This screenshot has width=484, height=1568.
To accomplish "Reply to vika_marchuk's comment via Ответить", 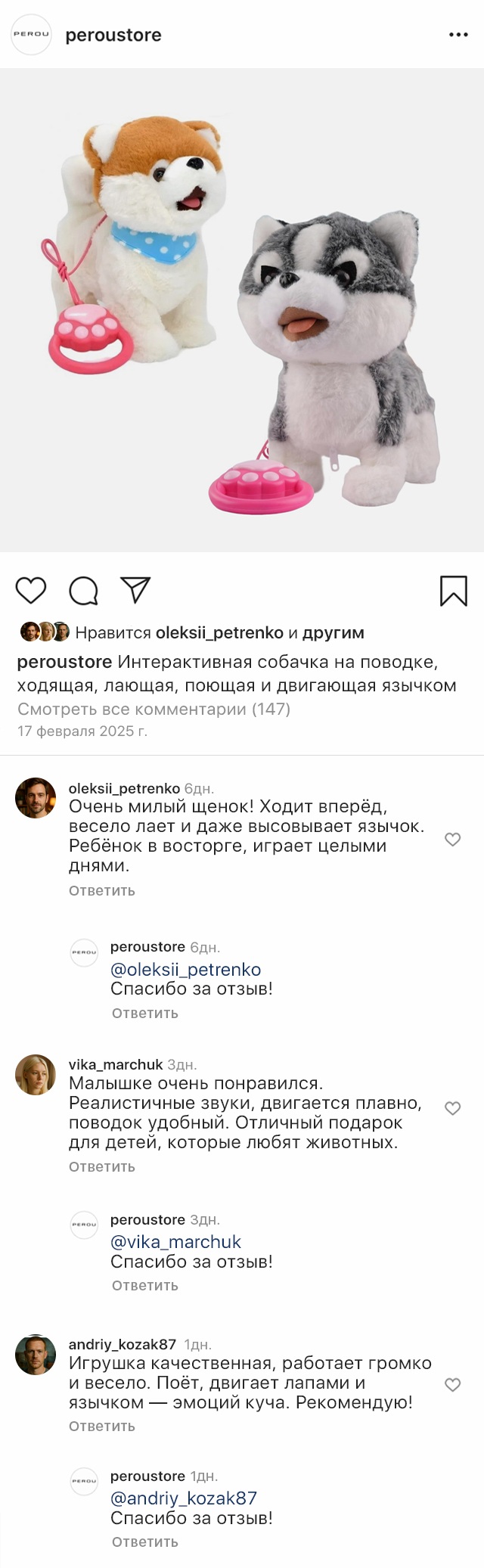I will click(102, 1166).
